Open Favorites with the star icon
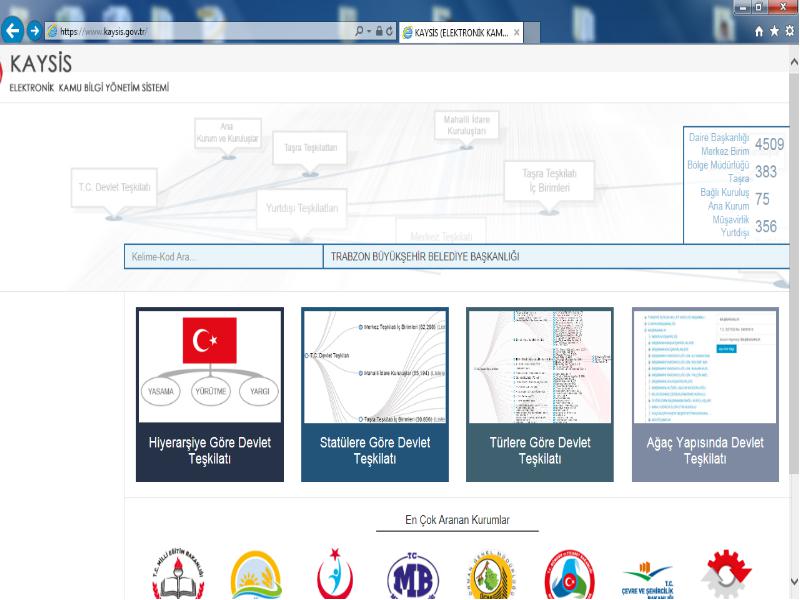Viewport: 800px width, 600px height. click(x=774, y=31)
